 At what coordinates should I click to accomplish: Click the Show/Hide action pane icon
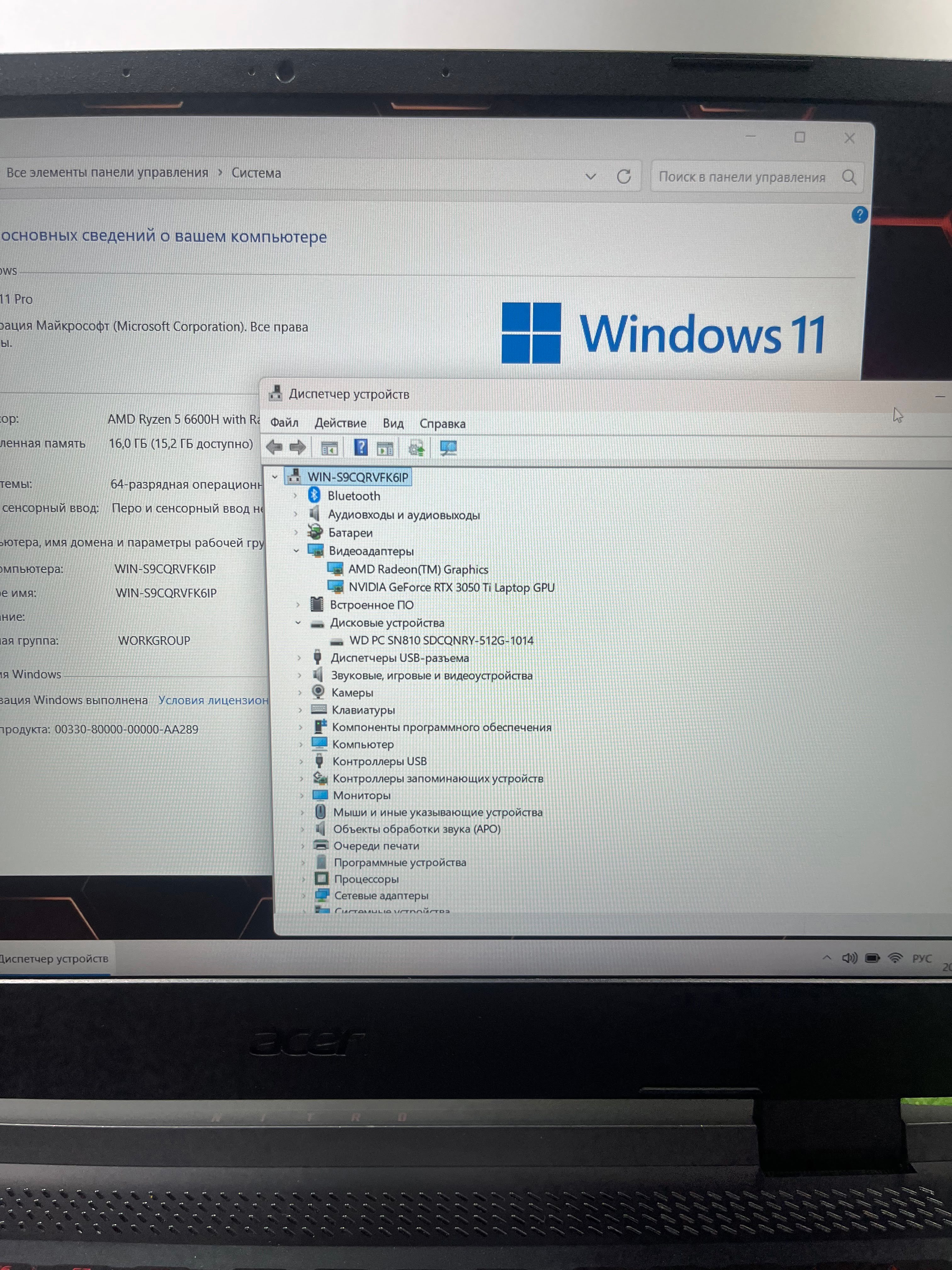[x=385, y=448]
